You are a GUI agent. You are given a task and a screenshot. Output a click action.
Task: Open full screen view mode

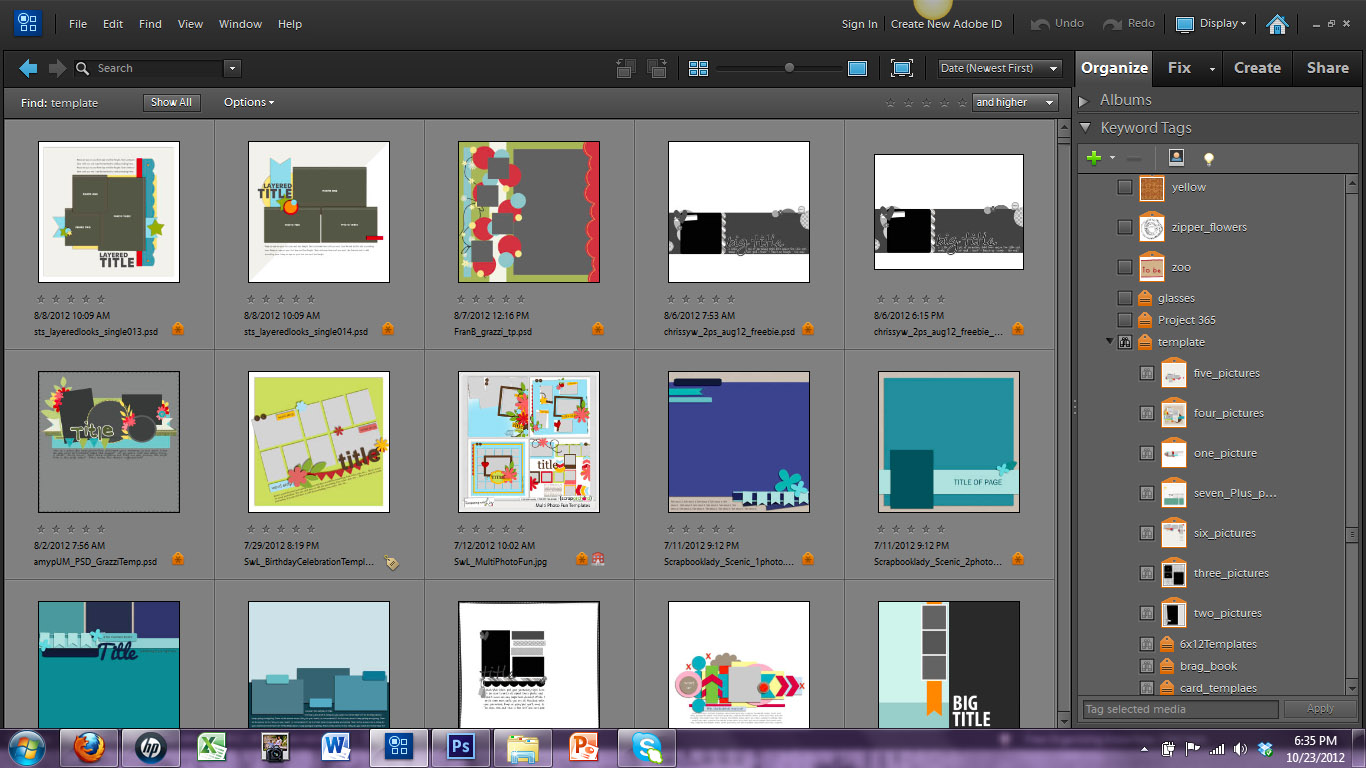pyautogui.click(x=902, y=68)
